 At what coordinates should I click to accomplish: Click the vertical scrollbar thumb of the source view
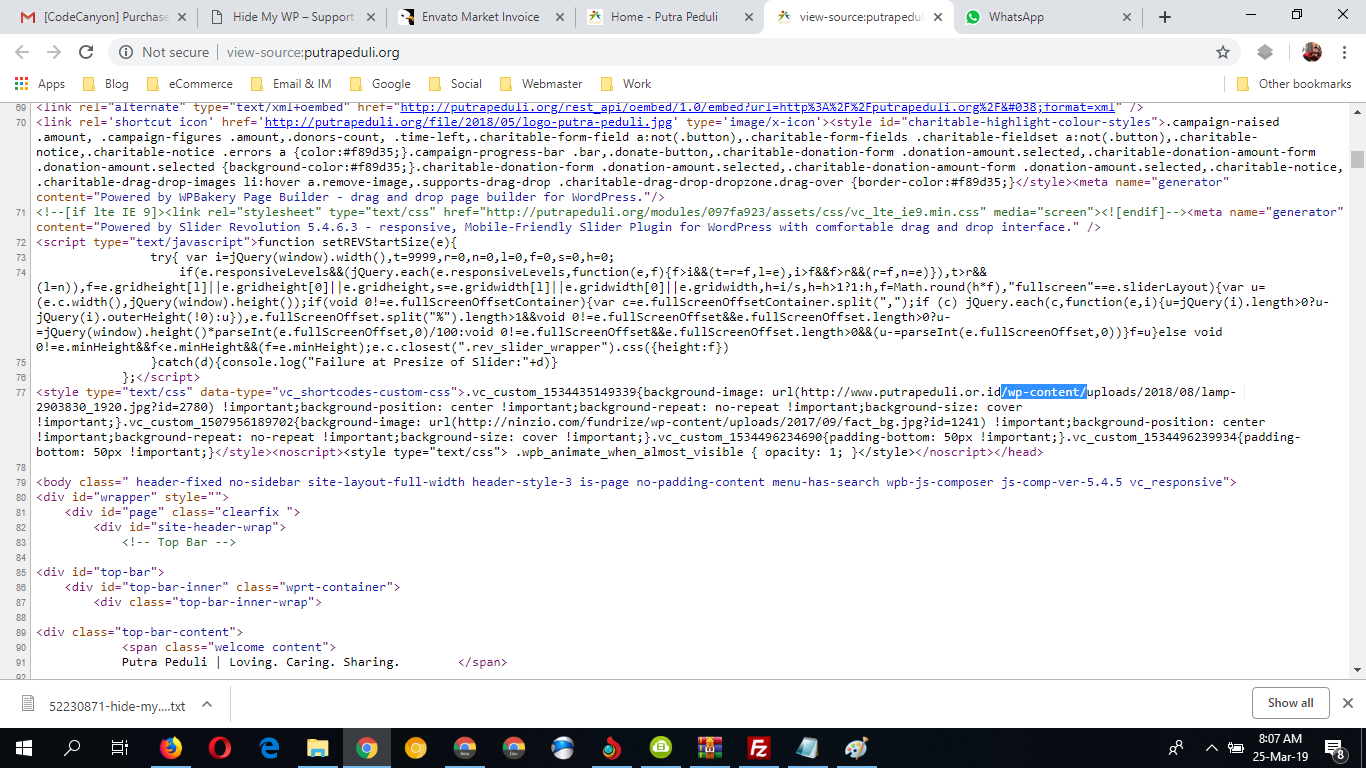pos(1357,160)
